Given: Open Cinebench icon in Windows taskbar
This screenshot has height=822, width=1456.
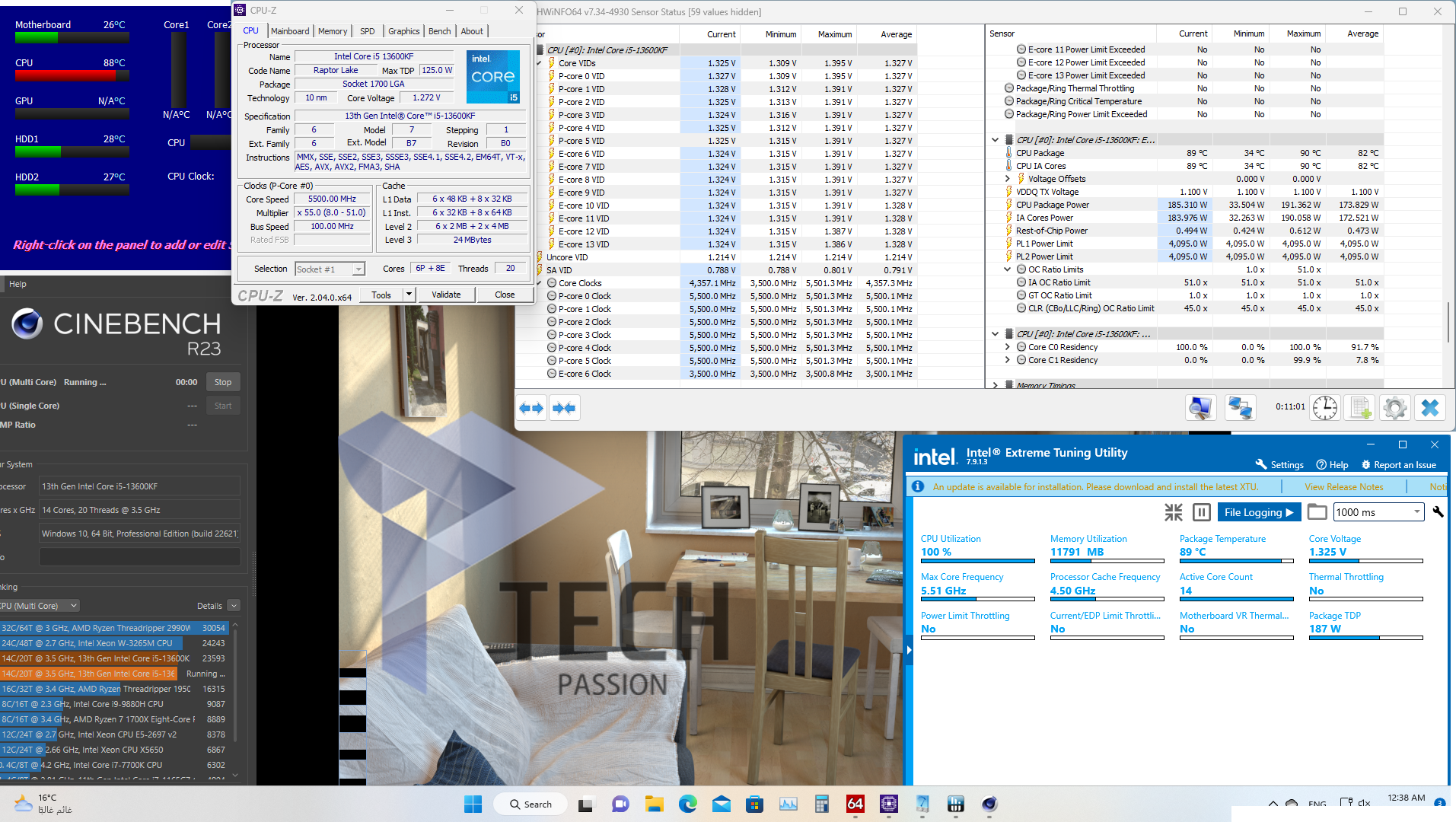Looking at the screenshot, I should (x=989, y=804).
